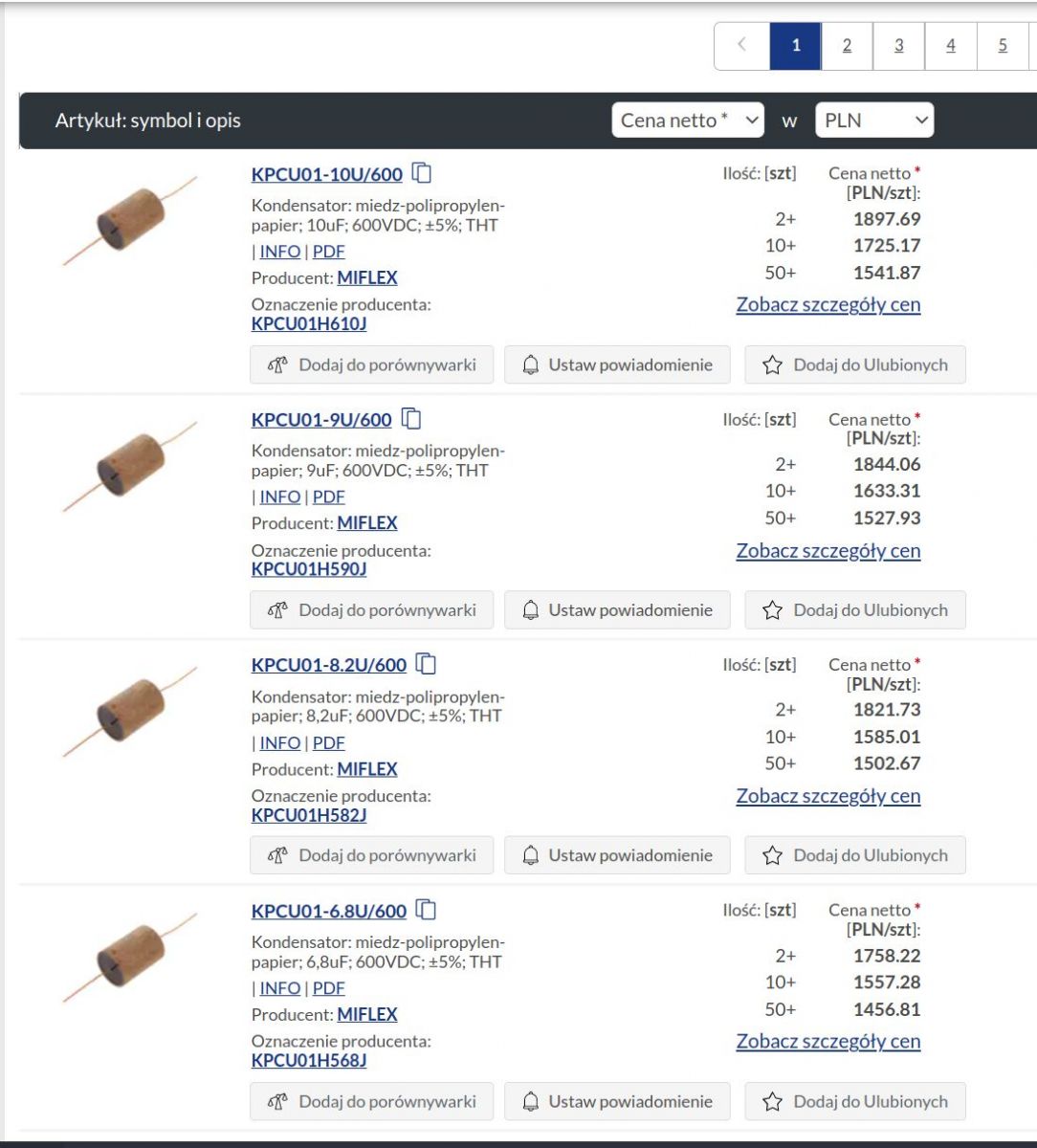Screen dimensions: 1037x1148
Task: View price details for KPCU01-8.2U/600
Action: coord(828,796)
